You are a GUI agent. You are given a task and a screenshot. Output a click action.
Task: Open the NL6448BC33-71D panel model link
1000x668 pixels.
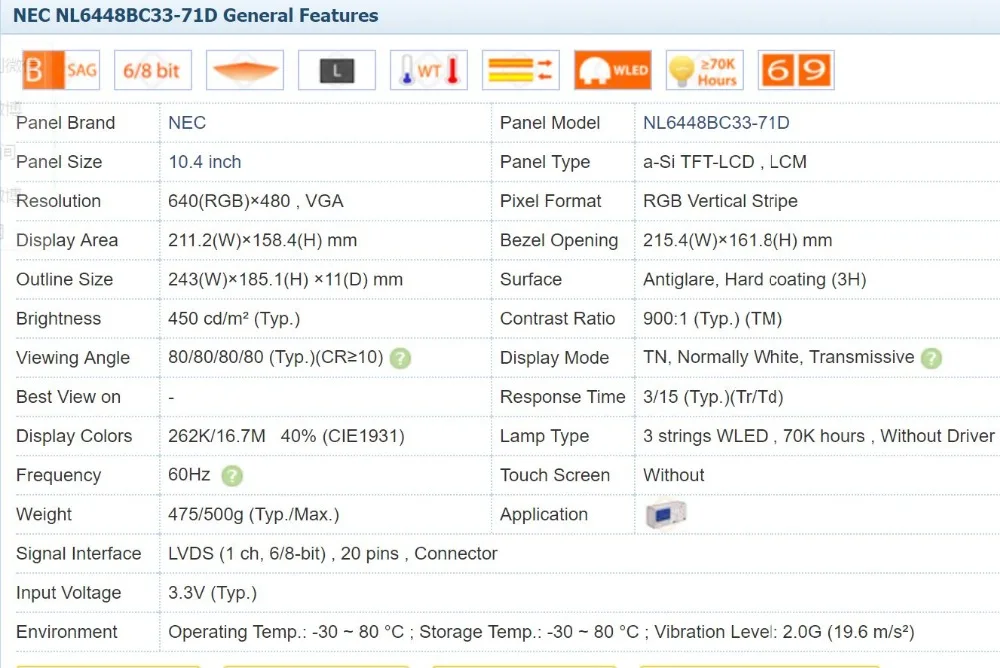tap(716, 122)
